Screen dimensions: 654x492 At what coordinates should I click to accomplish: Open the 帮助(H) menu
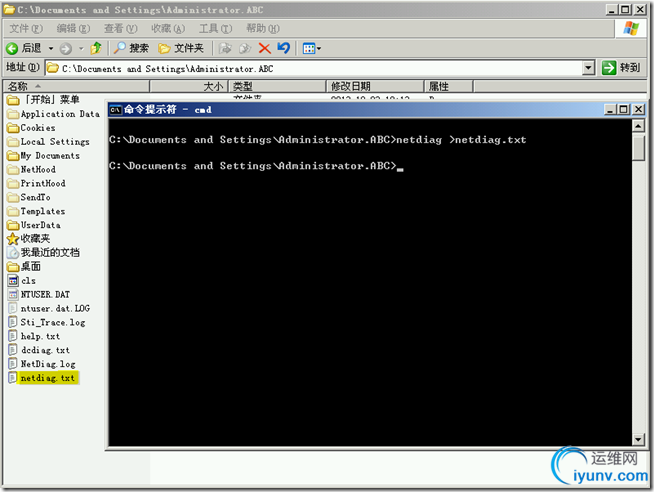[x=263, y=28]
